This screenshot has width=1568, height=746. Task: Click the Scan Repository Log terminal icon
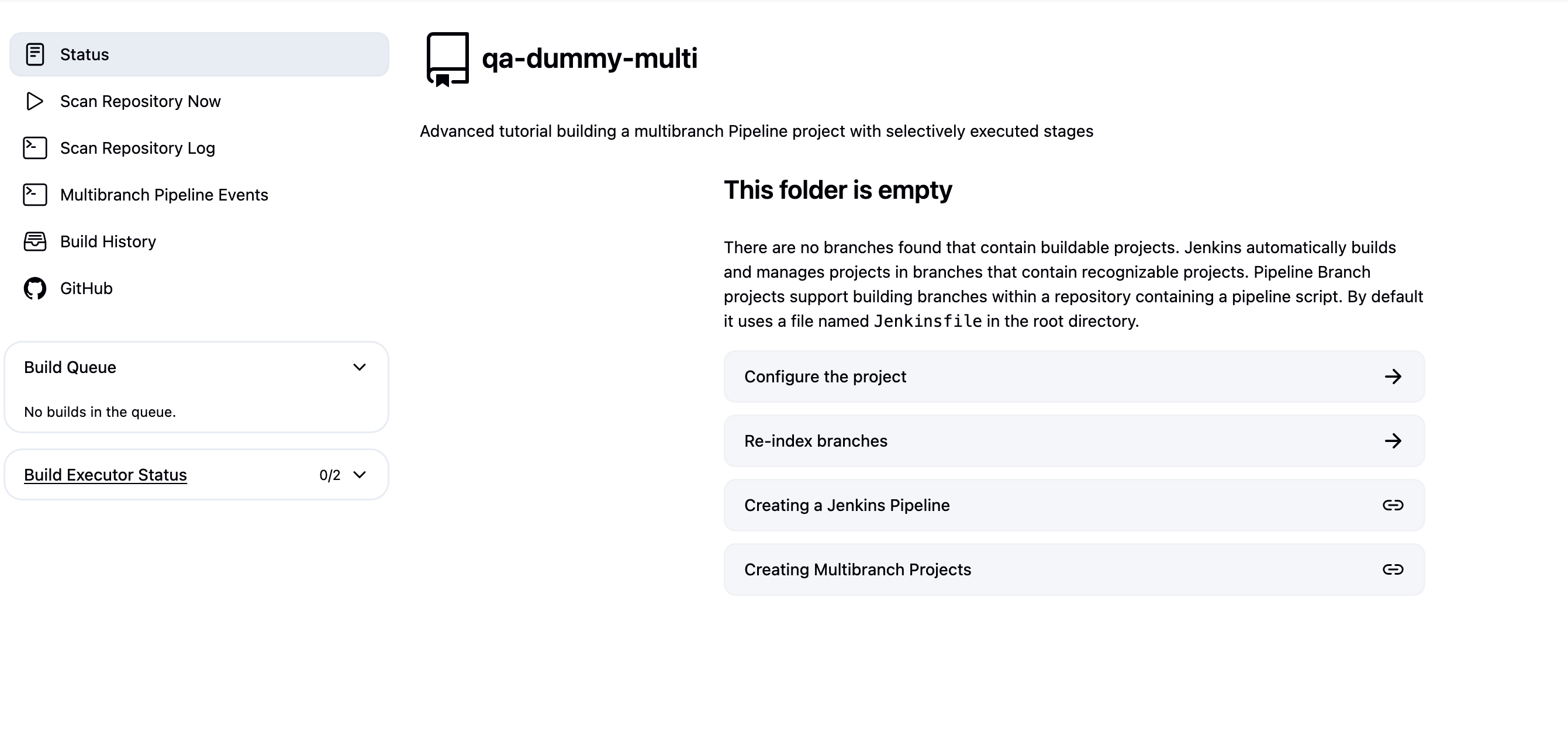pos(34,148)
